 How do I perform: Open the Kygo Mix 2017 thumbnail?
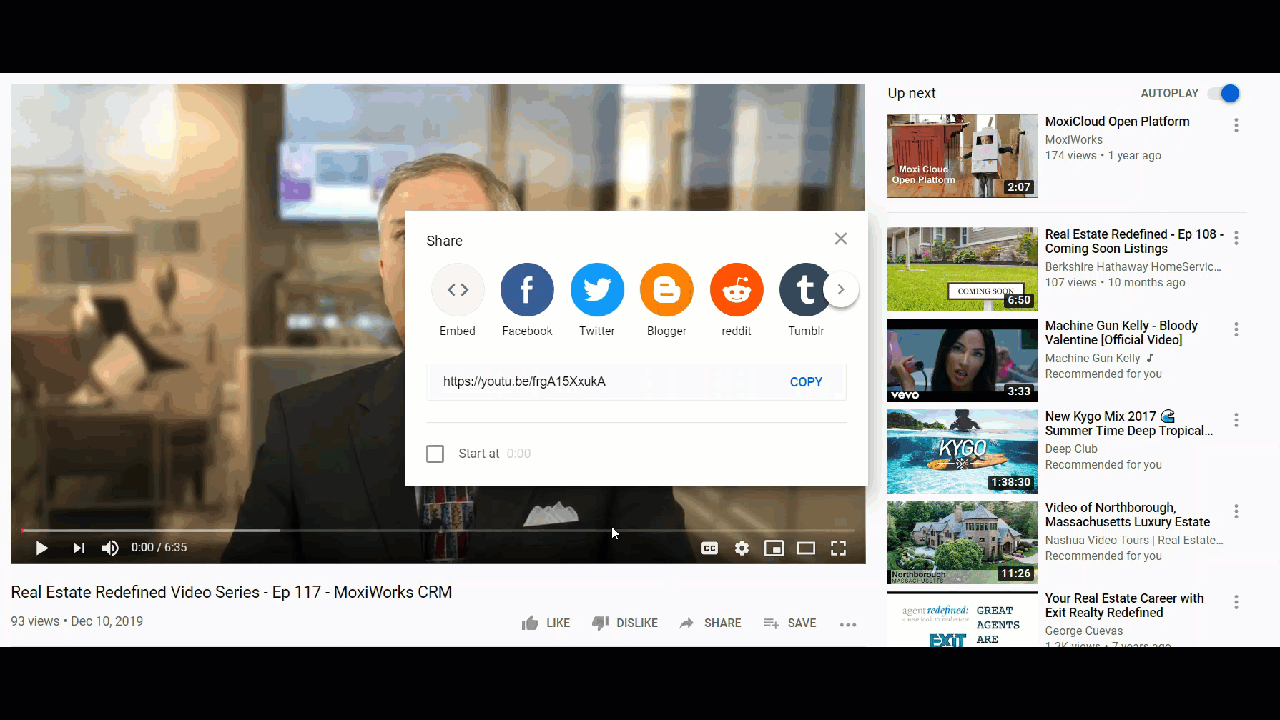click(x=962, y=452)
